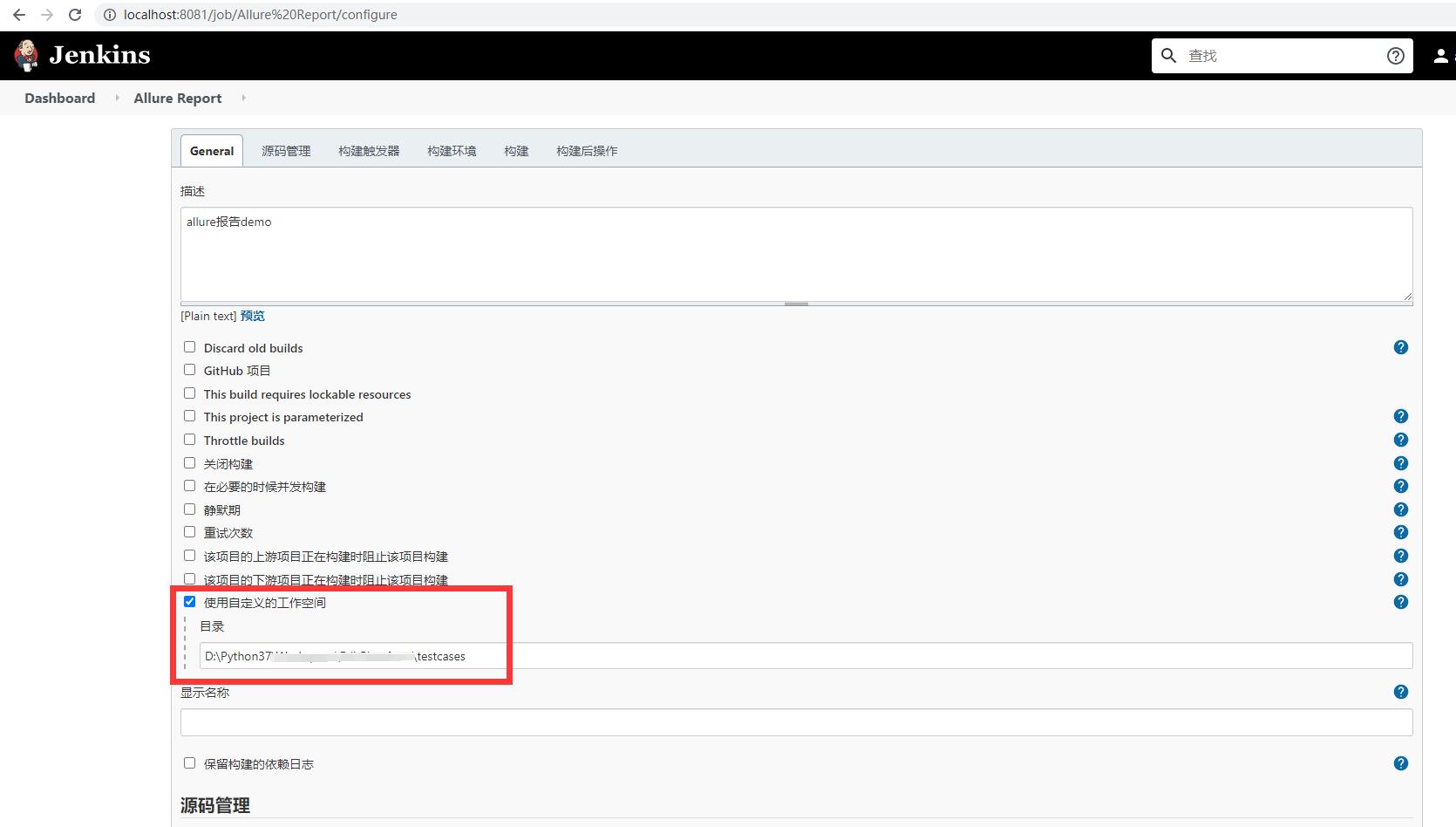Click the 源码管理 section heading

pyautogui.click(x=215, y=805)
